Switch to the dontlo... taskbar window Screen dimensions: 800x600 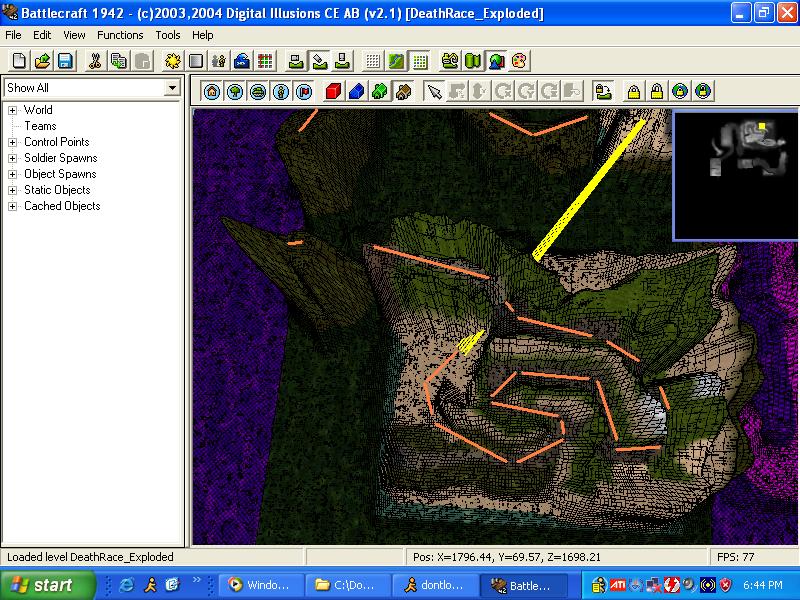click(436, 585)
